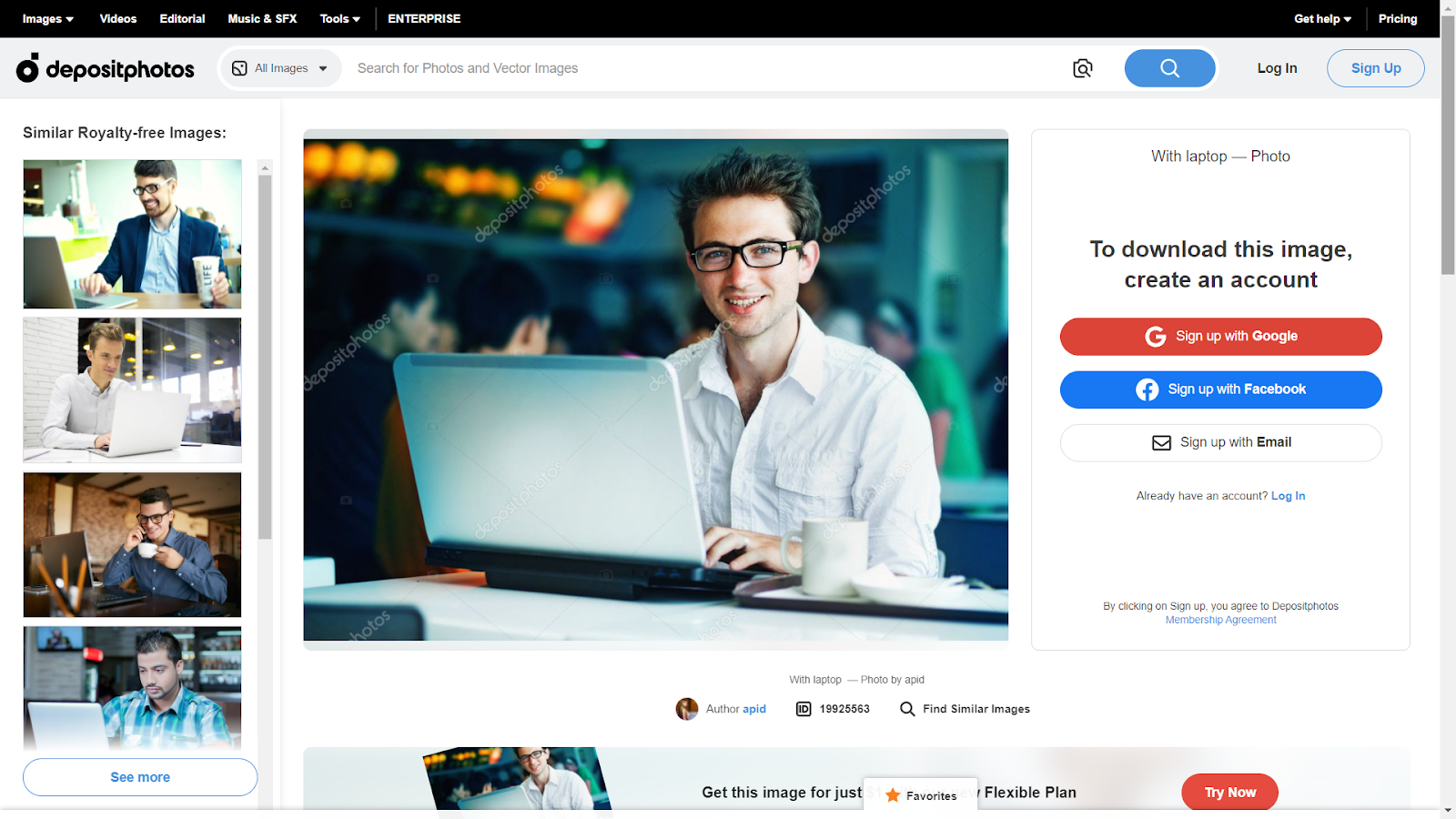Click the ID badge icon beside 19925563
Image resolution: width=1456 pixels, height=819 pixels.
tap(804, 709)
